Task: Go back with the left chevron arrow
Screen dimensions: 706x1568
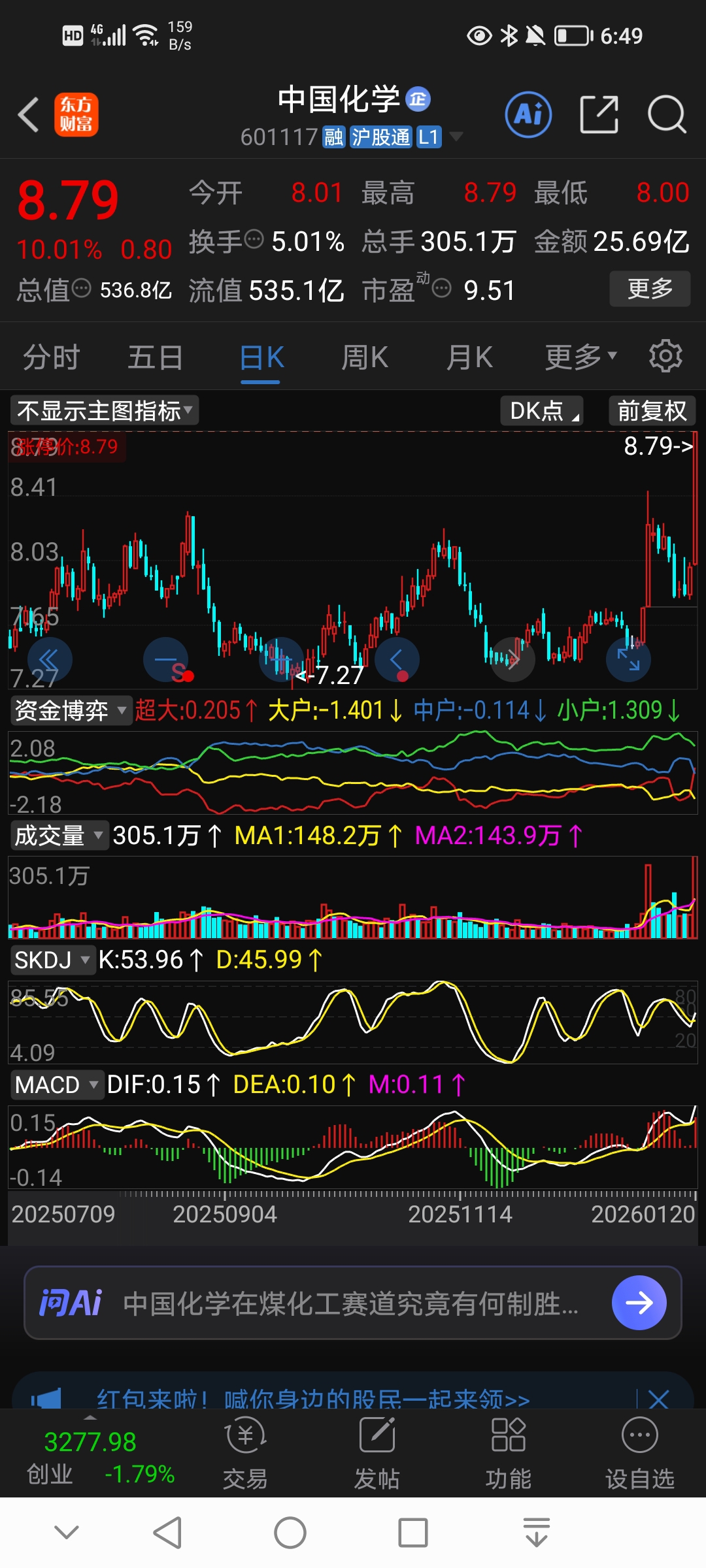Action: click(29, 115)
